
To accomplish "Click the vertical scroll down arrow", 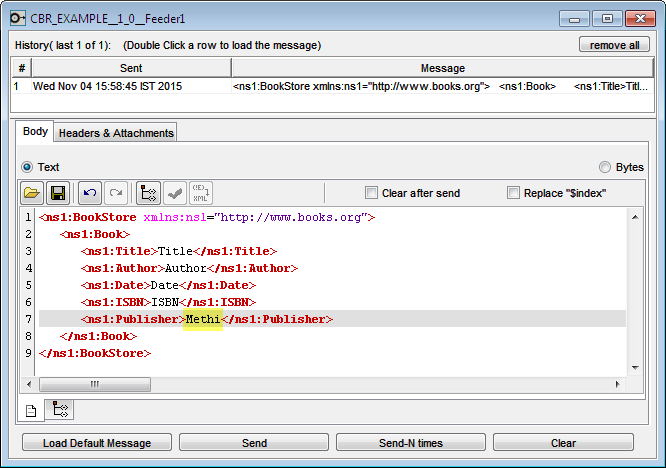I will tap(635, 367).
